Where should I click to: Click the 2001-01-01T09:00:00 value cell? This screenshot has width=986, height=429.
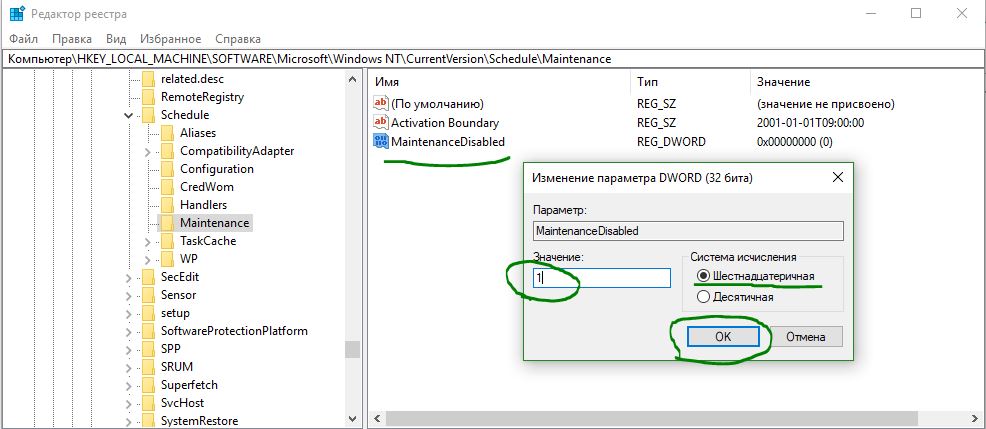[x=810, y=122]
